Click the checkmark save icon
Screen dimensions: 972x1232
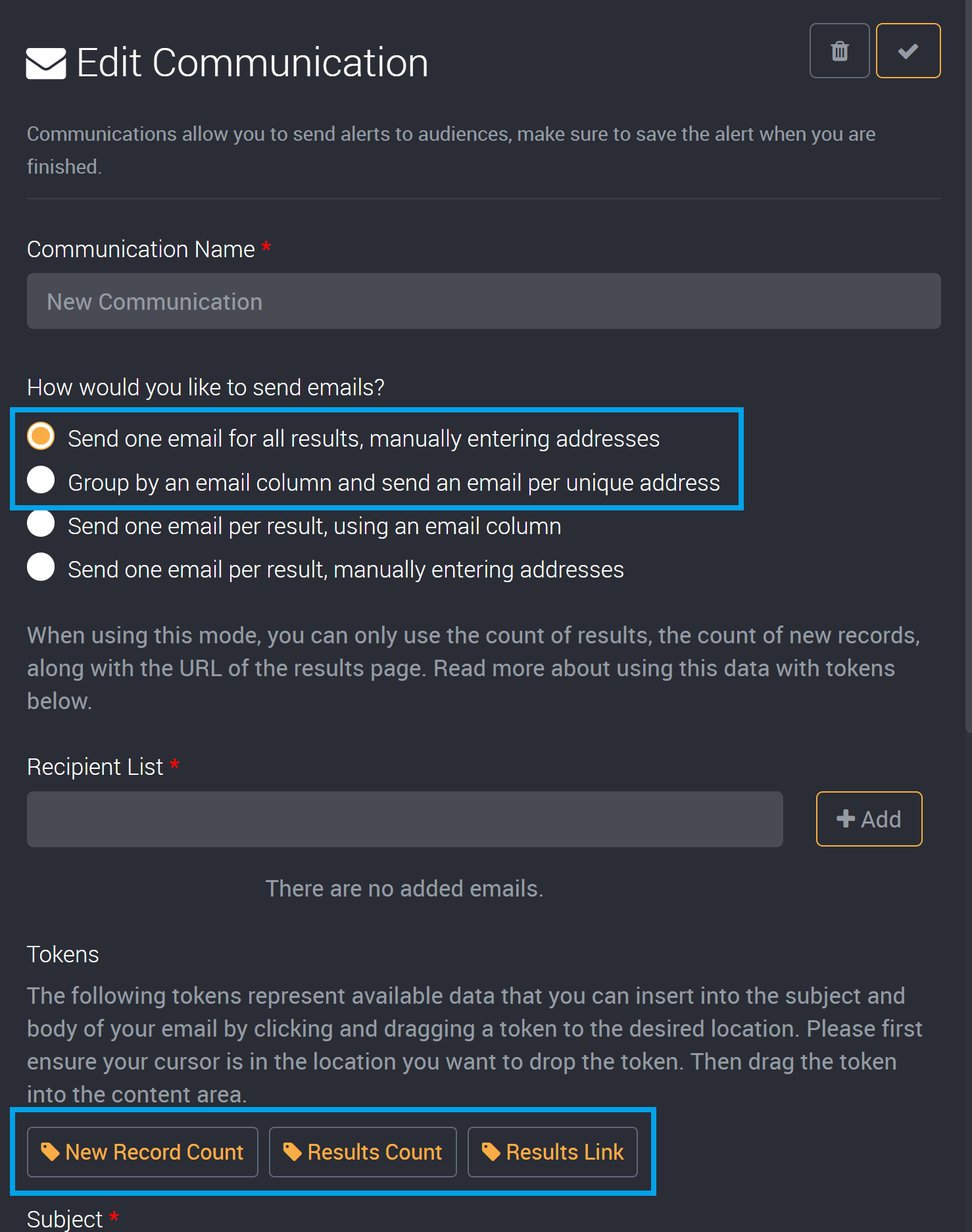click(908, 50)
